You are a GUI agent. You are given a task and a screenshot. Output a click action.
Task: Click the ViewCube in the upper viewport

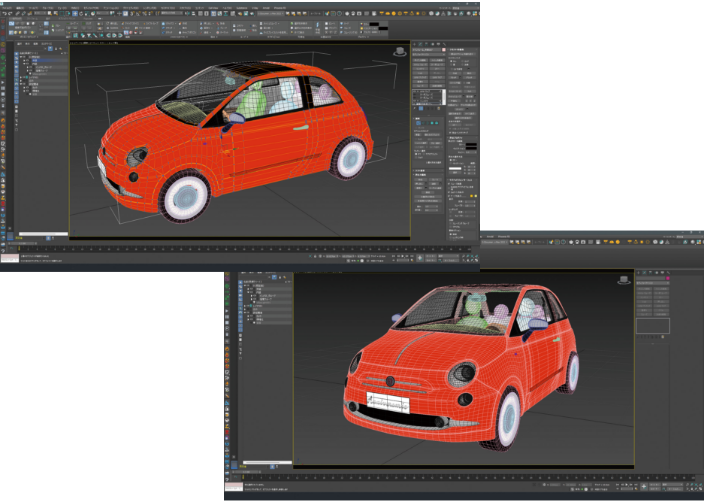point(400,51)
